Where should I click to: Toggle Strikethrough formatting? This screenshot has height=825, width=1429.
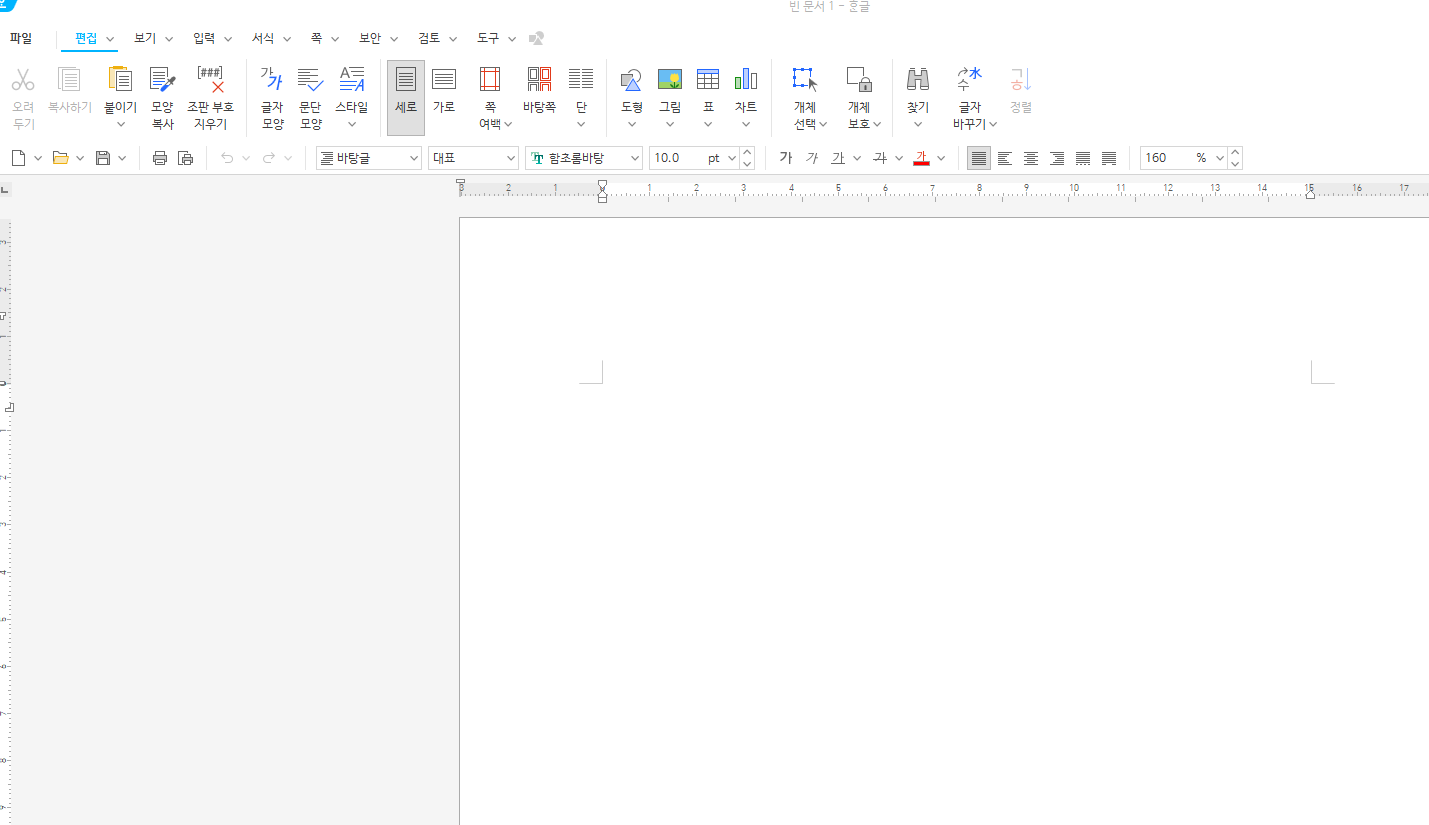pos(880,158)
